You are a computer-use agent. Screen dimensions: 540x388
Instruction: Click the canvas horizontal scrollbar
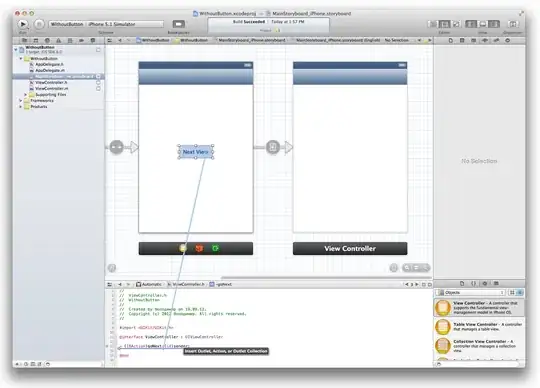[x=326, y=277]
